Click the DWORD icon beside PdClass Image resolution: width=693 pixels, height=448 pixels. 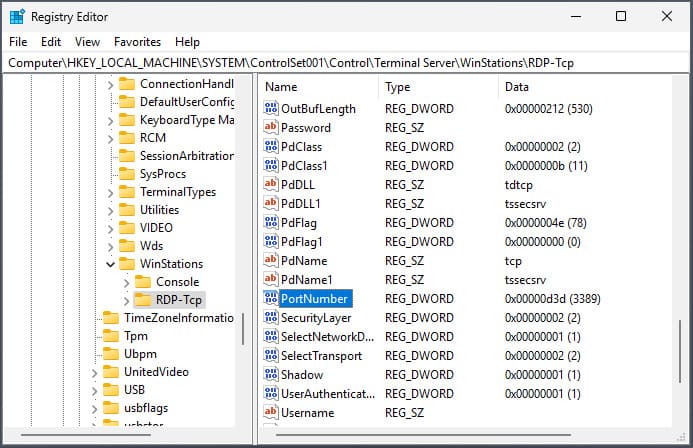pyautogui.click(x=270, y=146)
